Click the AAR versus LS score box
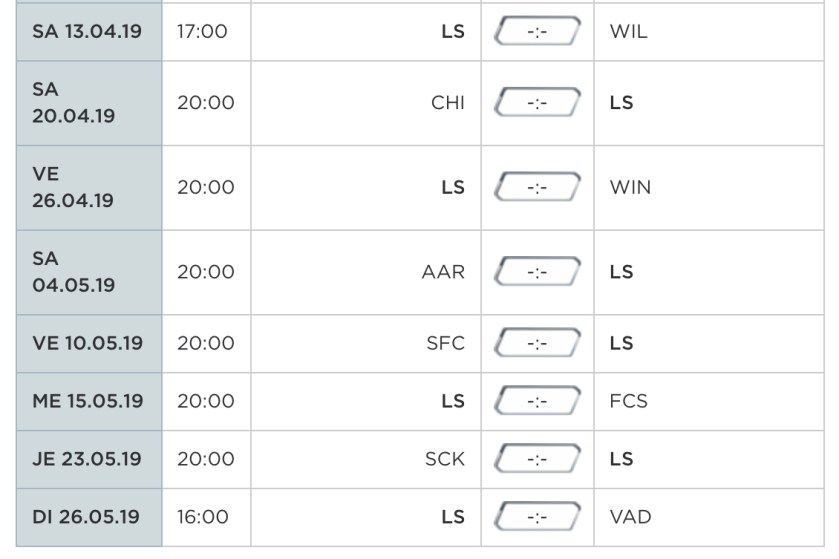The height and width of the screenshot is (559, 839). point(537,272)
